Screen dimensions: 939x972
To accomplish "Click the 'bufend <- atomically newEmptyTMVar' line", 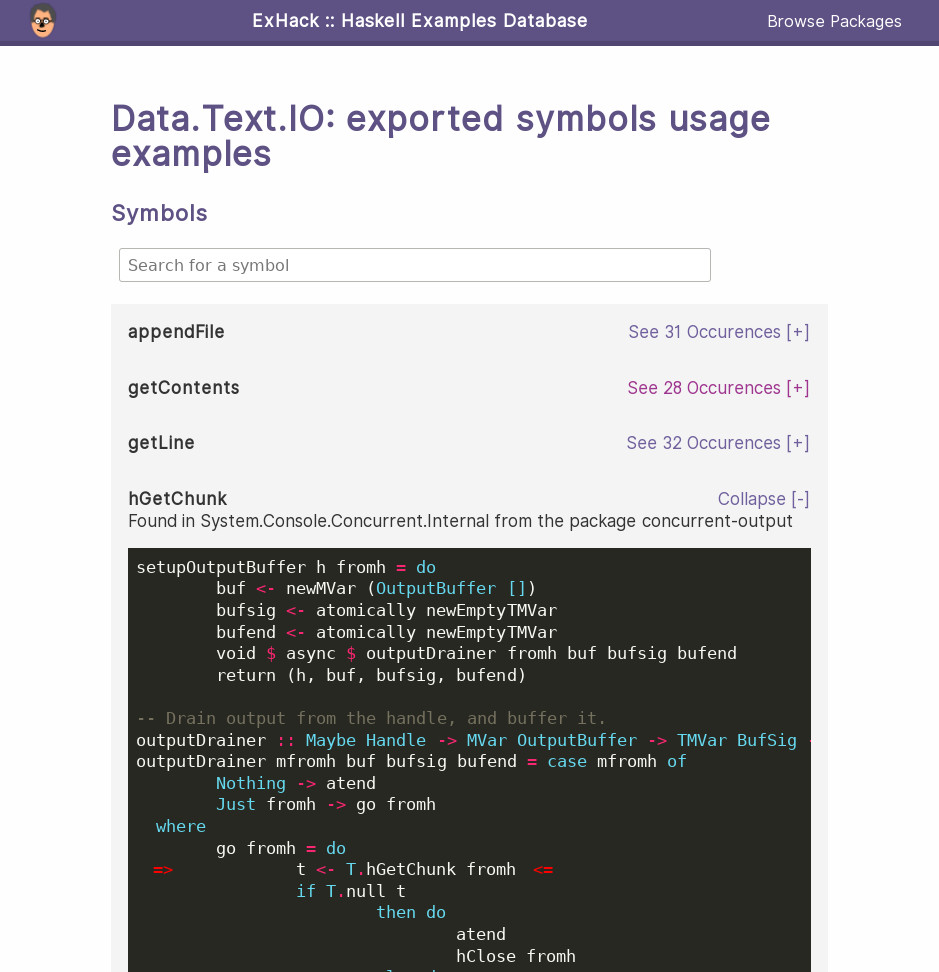I will tap(386, 632).
